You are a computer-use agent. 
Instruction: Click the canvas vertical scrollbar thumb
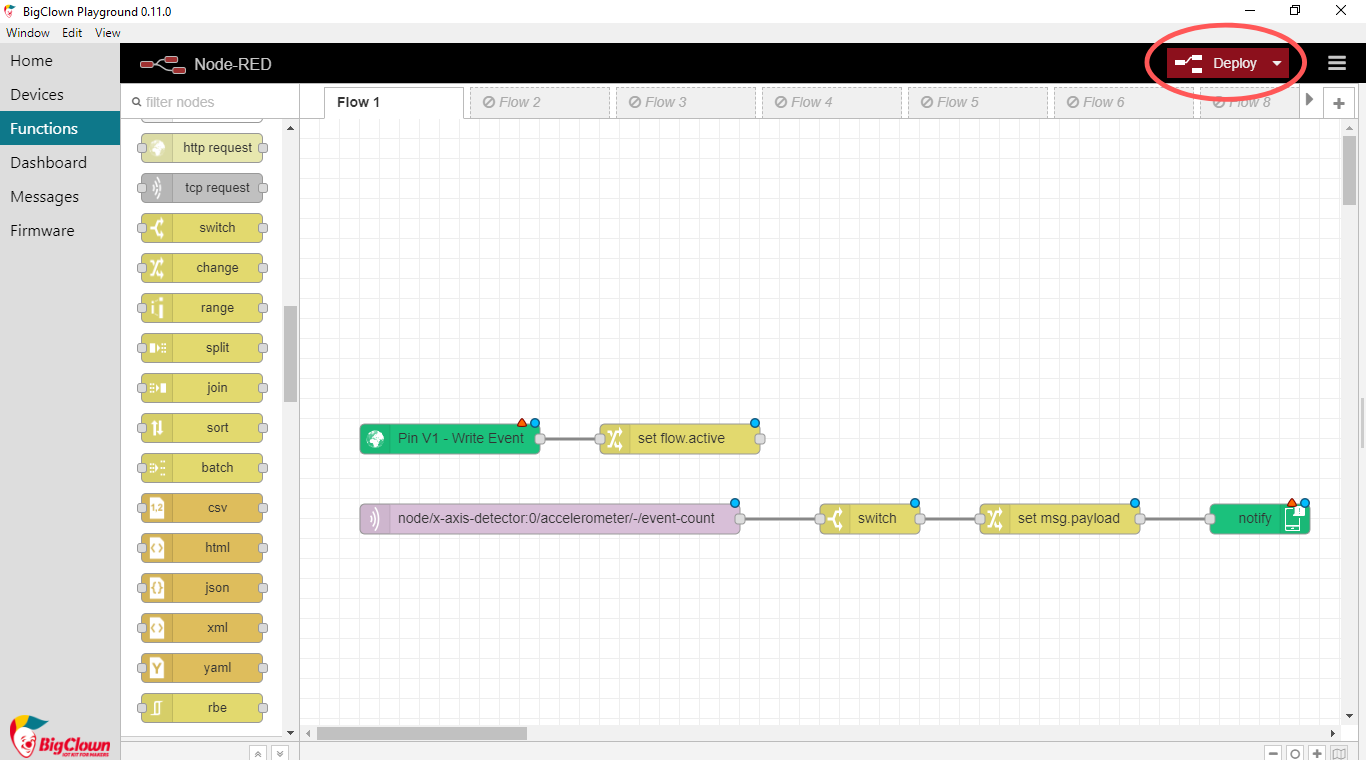(1349, 169)
